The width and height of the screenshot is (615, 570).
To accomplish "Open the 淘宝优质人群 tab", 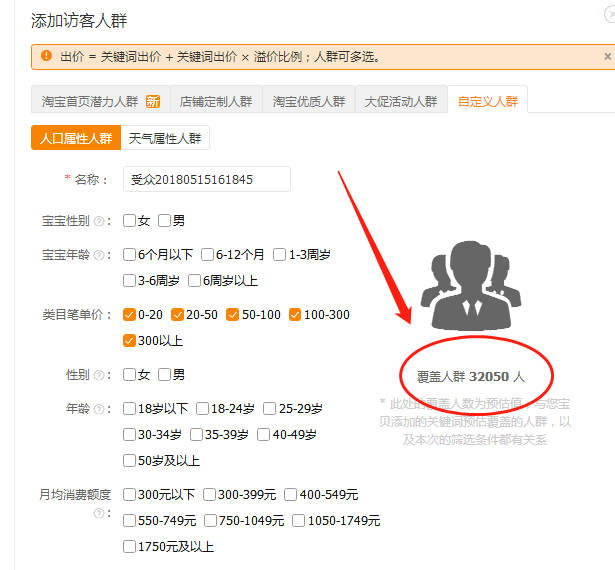I will tap(309, 101).
